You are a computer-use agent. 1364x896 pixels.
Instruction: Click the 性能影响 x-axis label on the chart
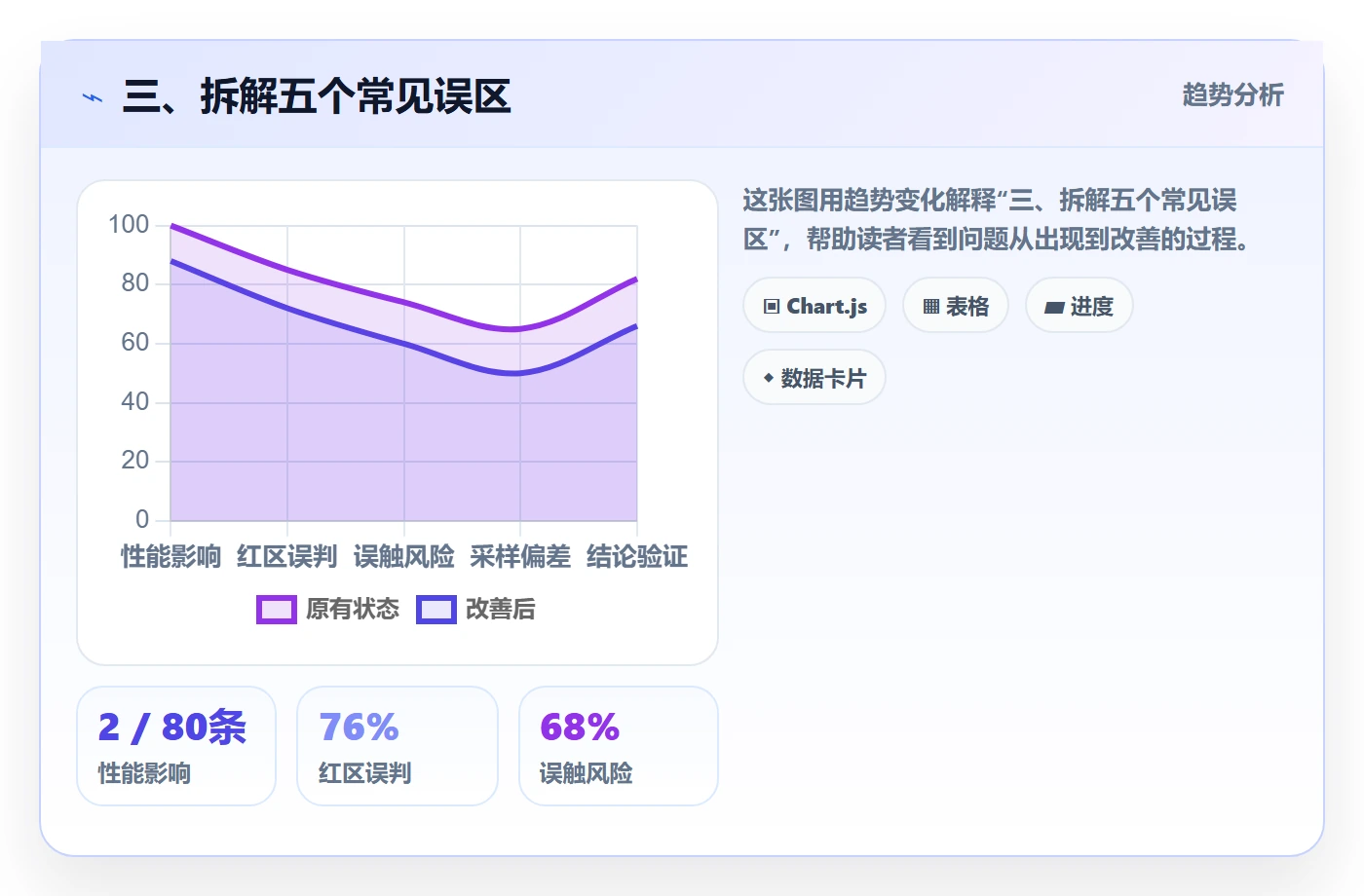coord(170,557)
